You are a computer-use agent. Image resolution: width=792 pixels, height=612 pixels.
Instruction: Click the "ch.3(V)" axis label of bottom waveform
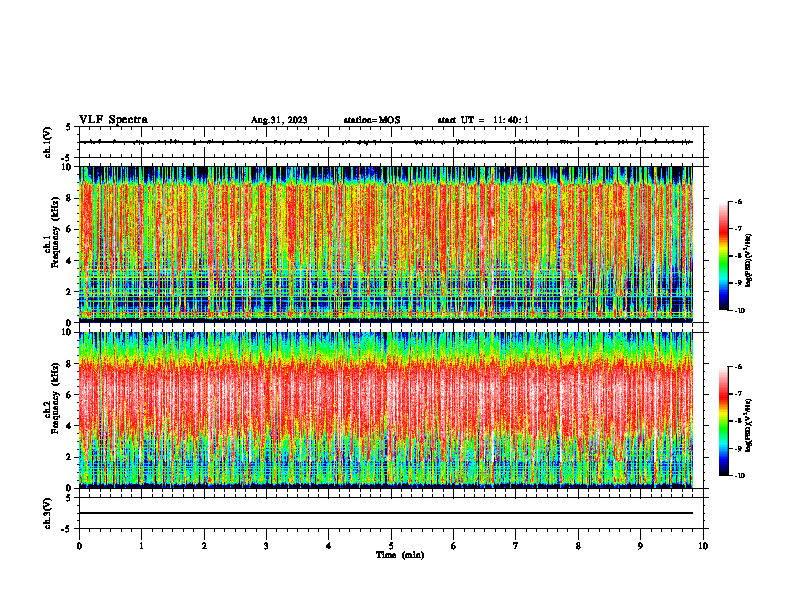48,513
